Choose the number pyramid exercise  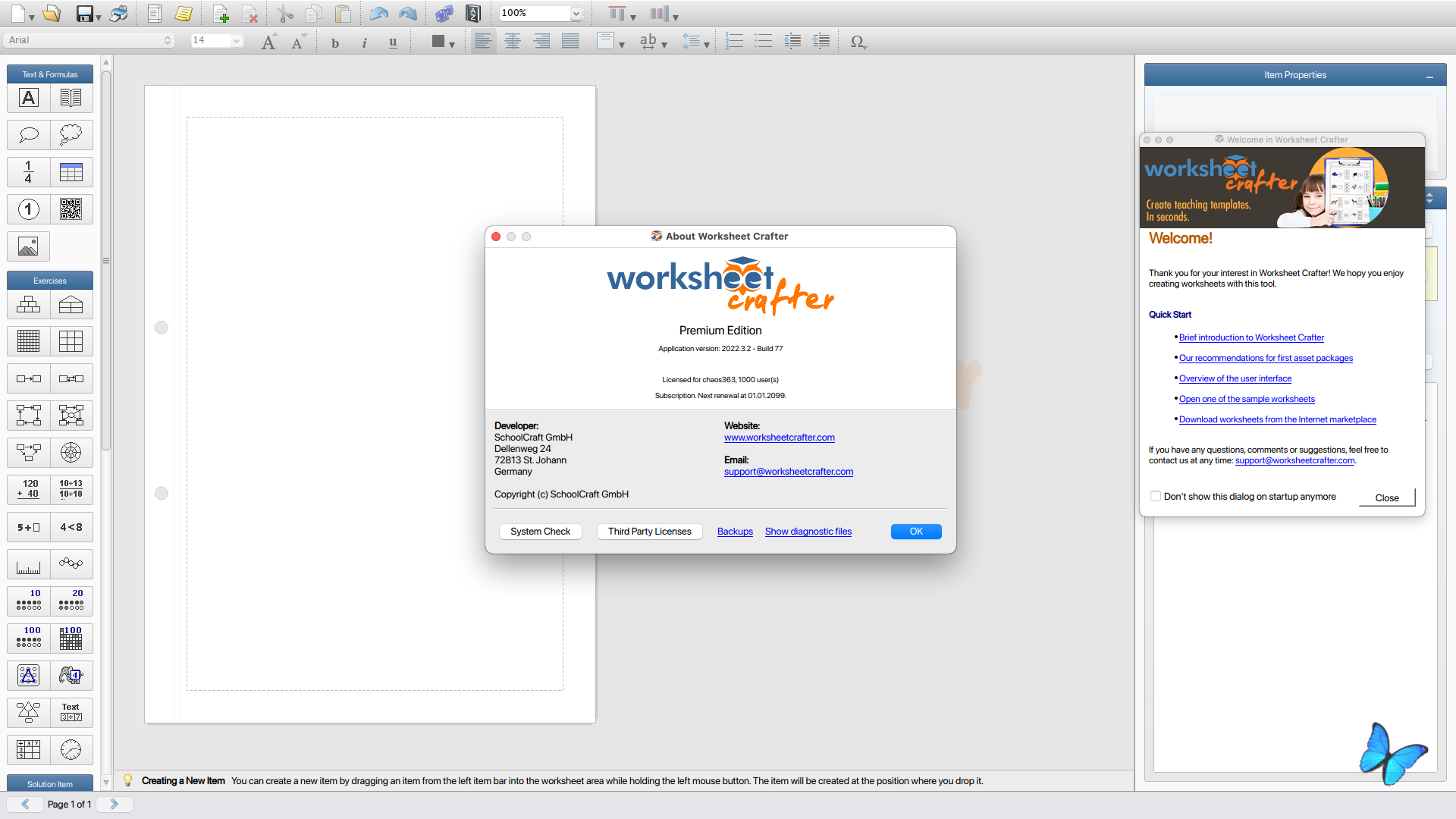[29, 305]
